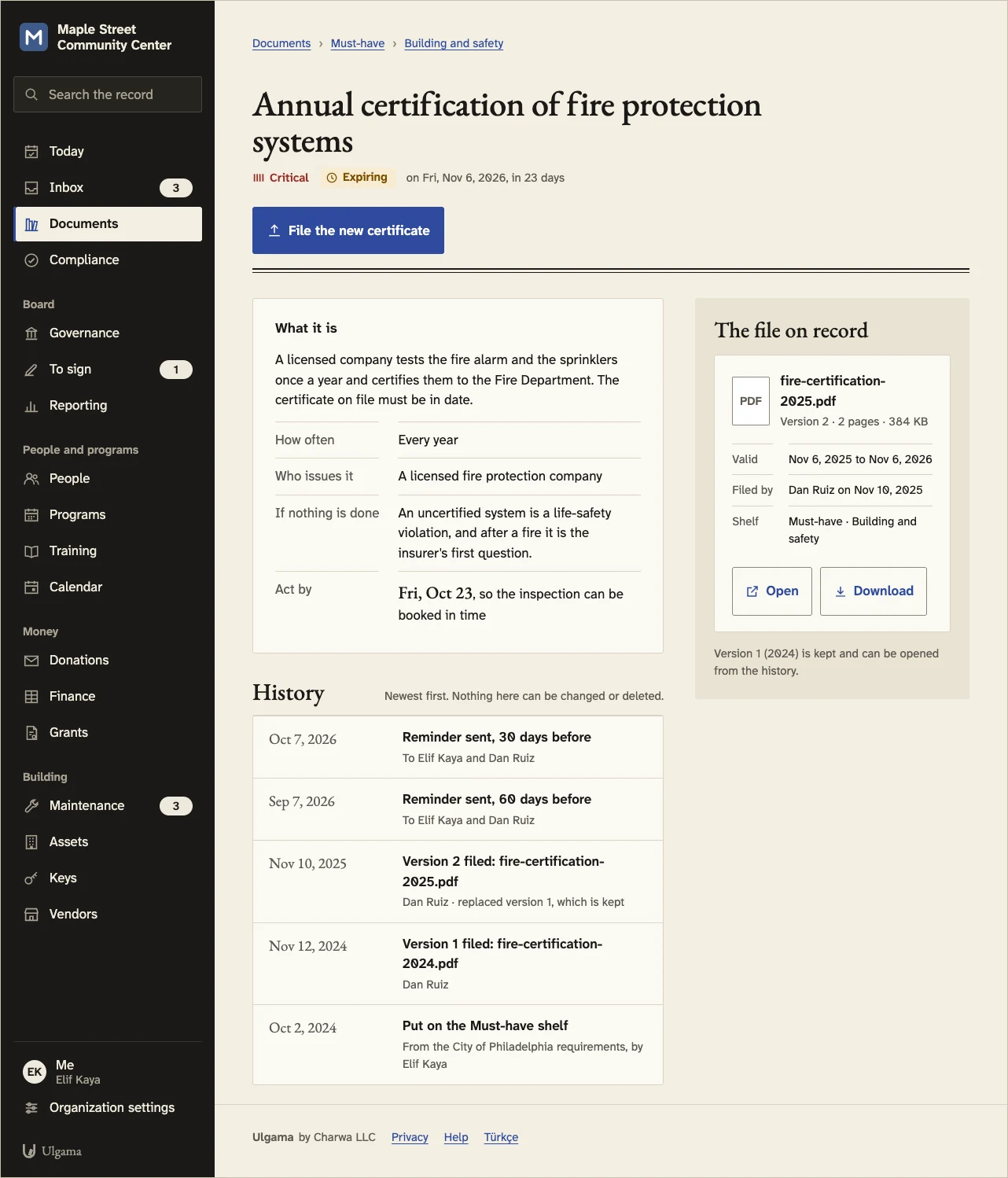
Task: Click the Reporting bar chart icon
Action: (31, 406)
